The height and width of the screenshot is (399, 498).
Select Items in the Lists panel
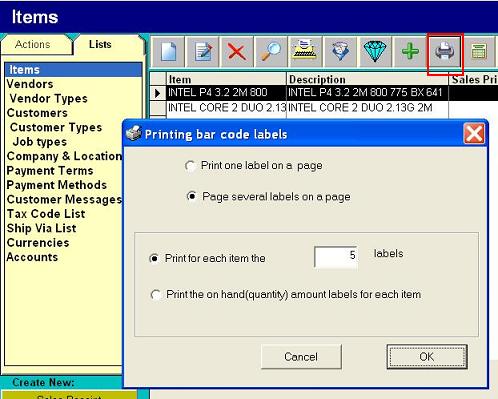point(73,70)
